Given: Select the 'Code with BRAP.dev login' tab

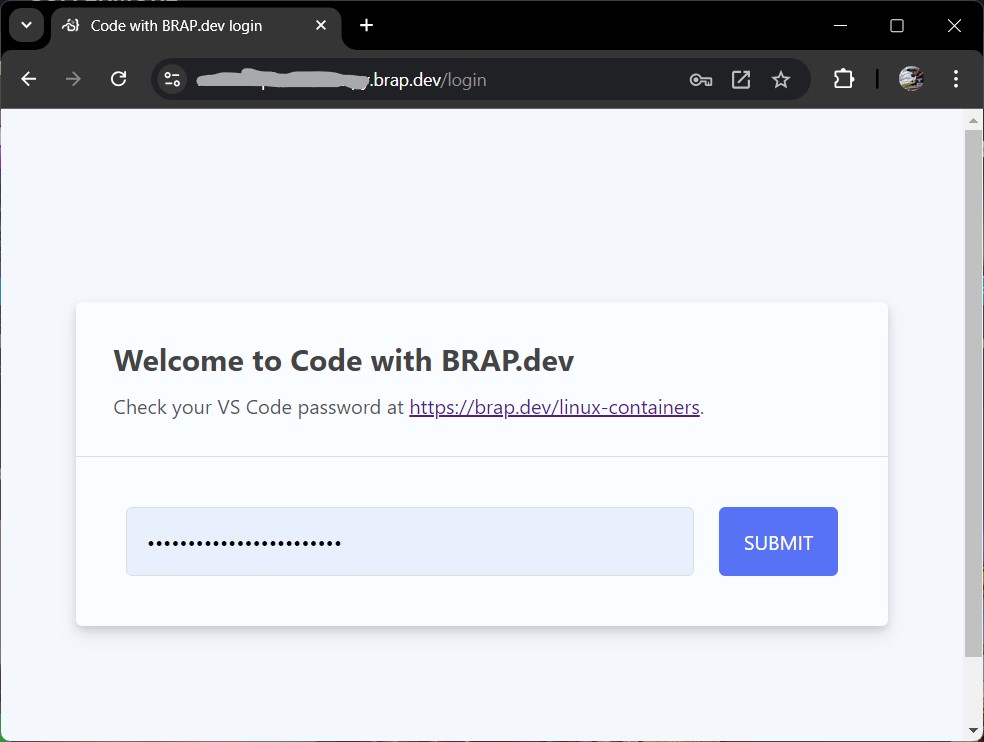Looking at the screenshot, I should pos(176,26).
